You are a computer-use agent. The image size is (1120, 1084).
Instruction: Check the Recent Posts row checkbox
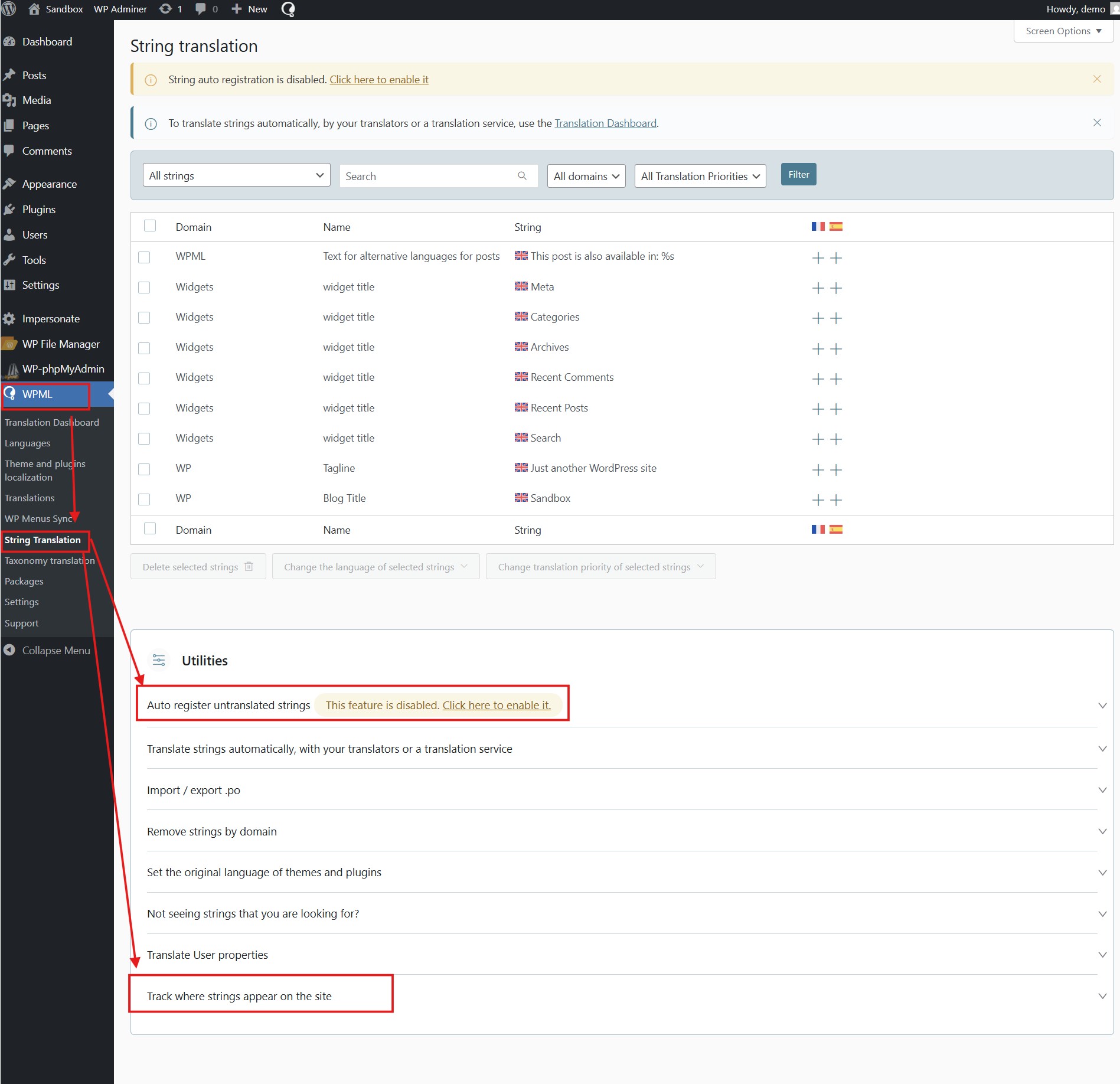(144, 409)
